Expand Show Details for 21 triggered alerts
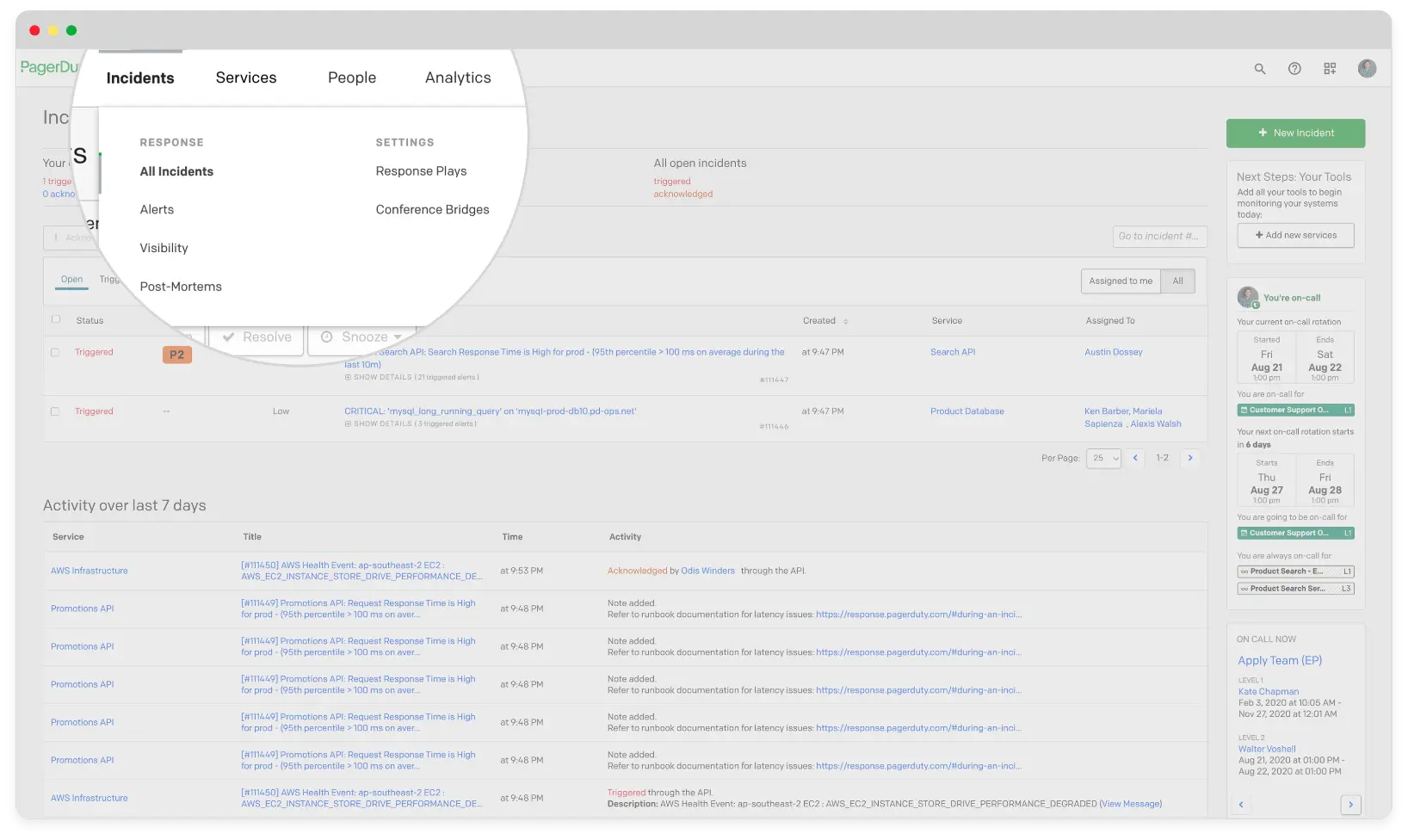1408x840 pixels. click(412, 378)
